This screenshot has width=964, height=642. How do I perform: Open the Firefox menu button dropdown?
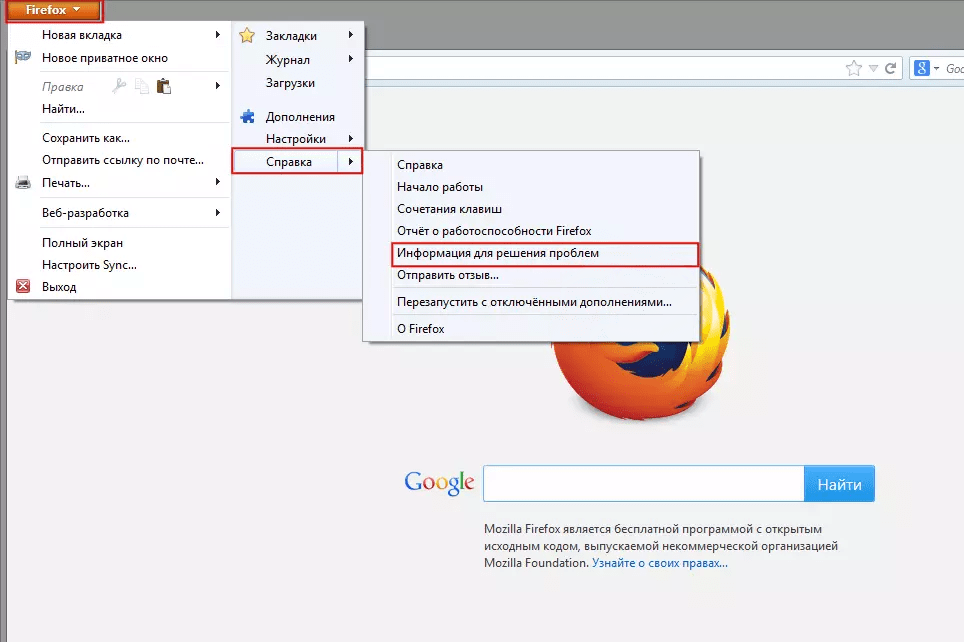(x=54, y=11)
